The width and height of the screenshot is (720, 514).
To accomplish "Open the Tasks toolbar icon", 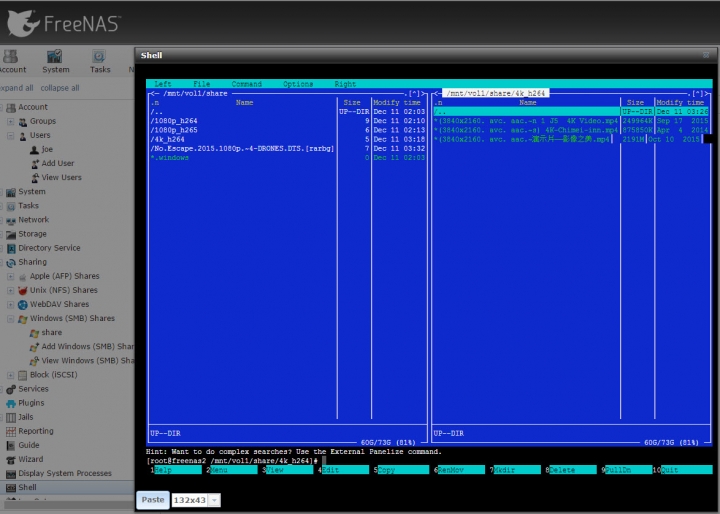I will tap(99, 56).
